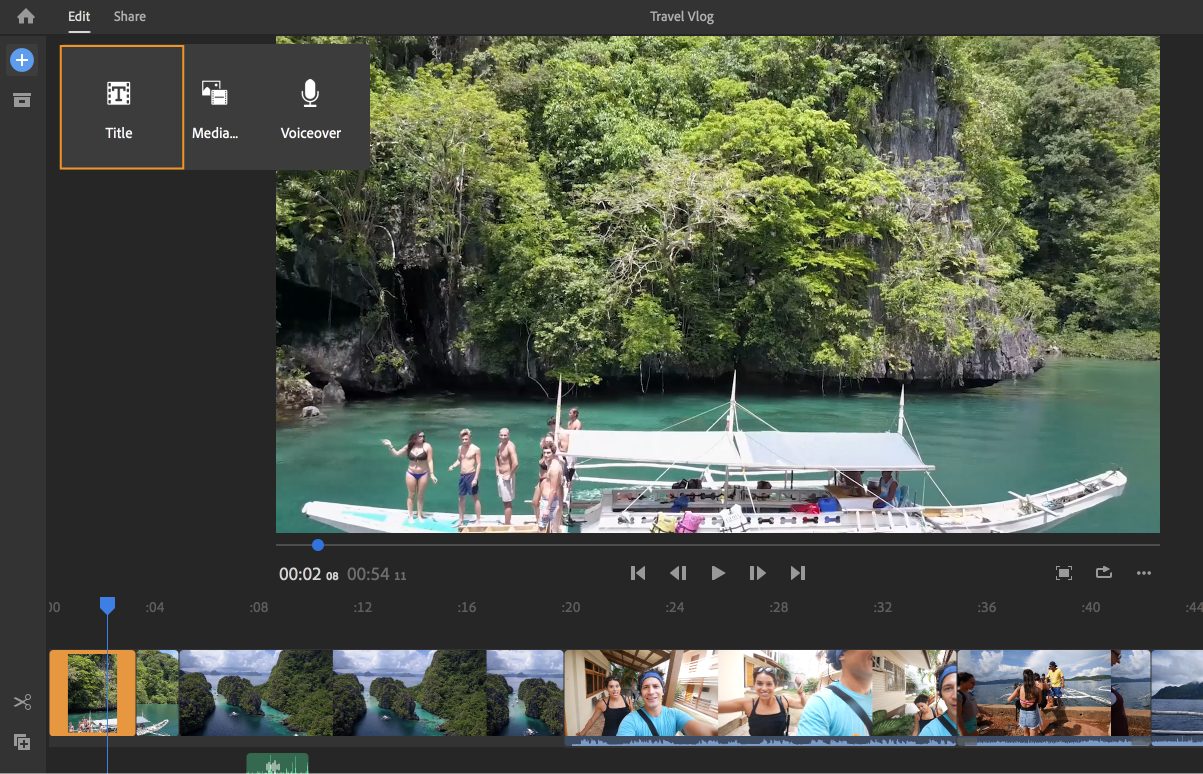Screen dimensions: 1203x774
Task: Click the split clip scissors icon
Action: (22, 703)
